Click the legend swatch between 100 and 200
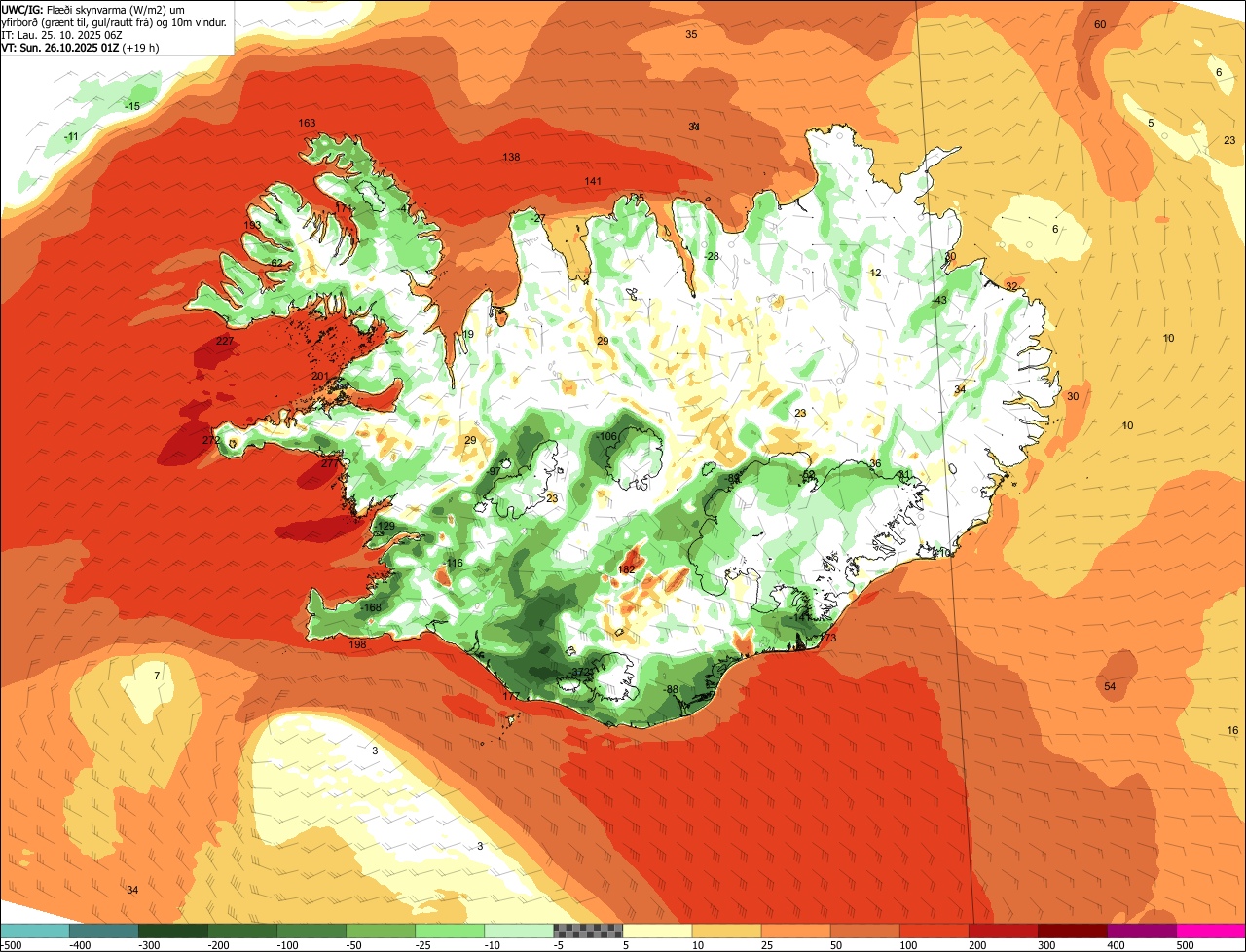Image resolution: width=1246 pixels, height=952 pixels. pyautogui.click(x=934, y=931)
